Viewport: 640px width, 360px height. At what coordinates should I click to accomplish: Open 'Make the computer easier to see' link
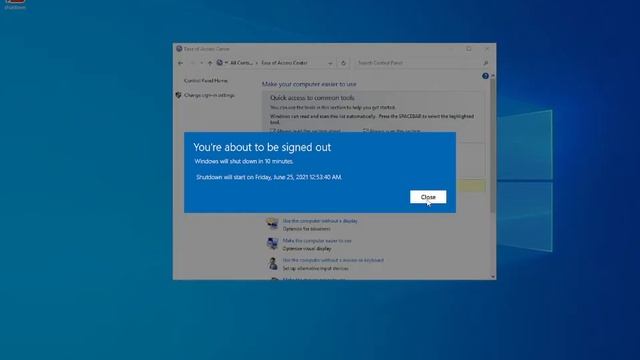317,241
